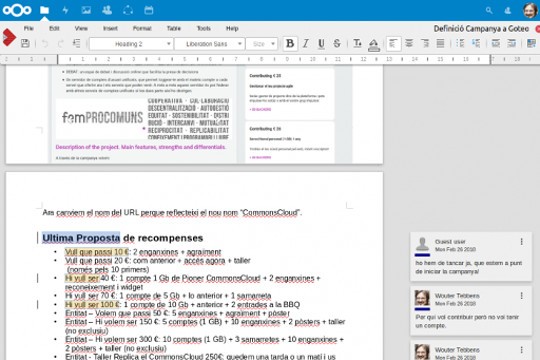Open the Format menu
This screenshot has width=540, height=360.
pyautogui.click(x=142, y=28)
